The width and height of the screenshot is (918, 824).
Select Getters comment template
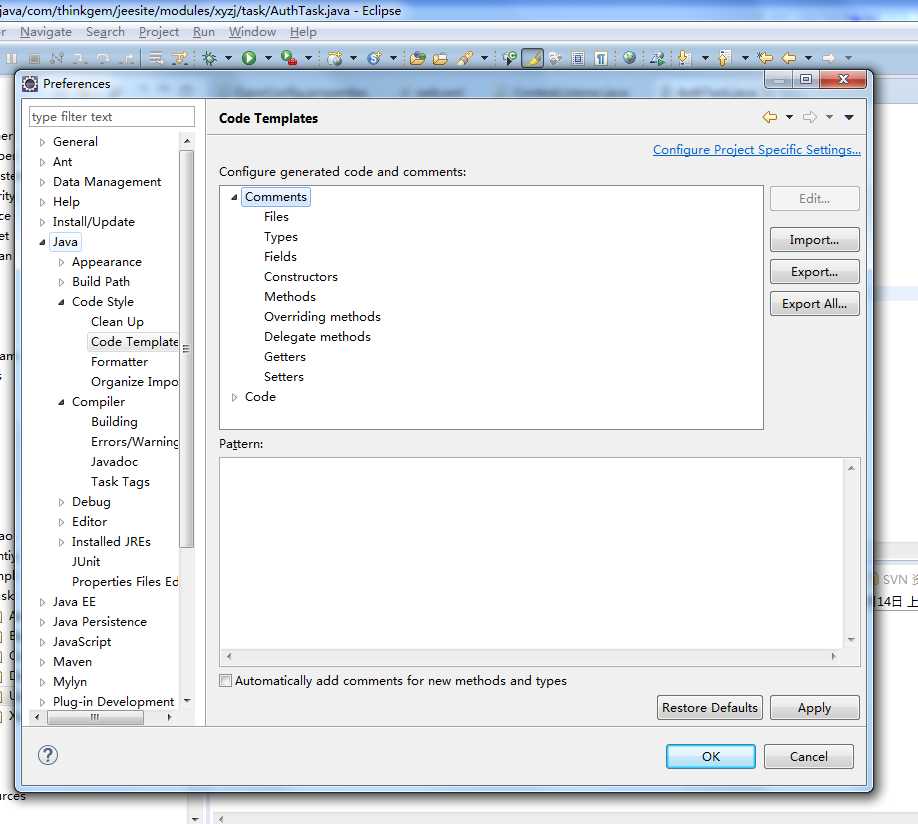(x=285, y=357)
